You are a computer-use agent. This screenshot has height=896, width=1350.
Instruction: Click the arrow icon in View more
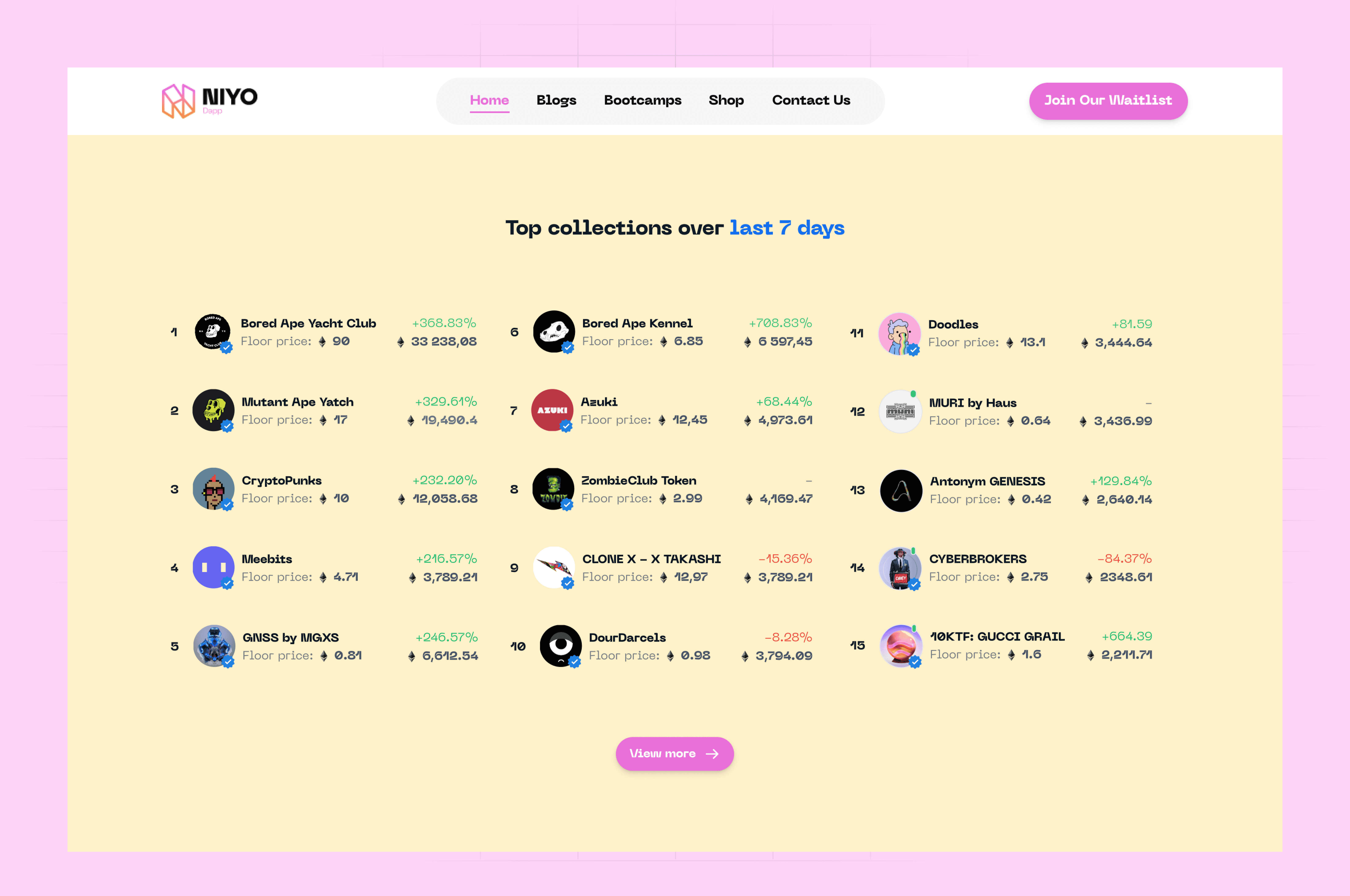712,754
